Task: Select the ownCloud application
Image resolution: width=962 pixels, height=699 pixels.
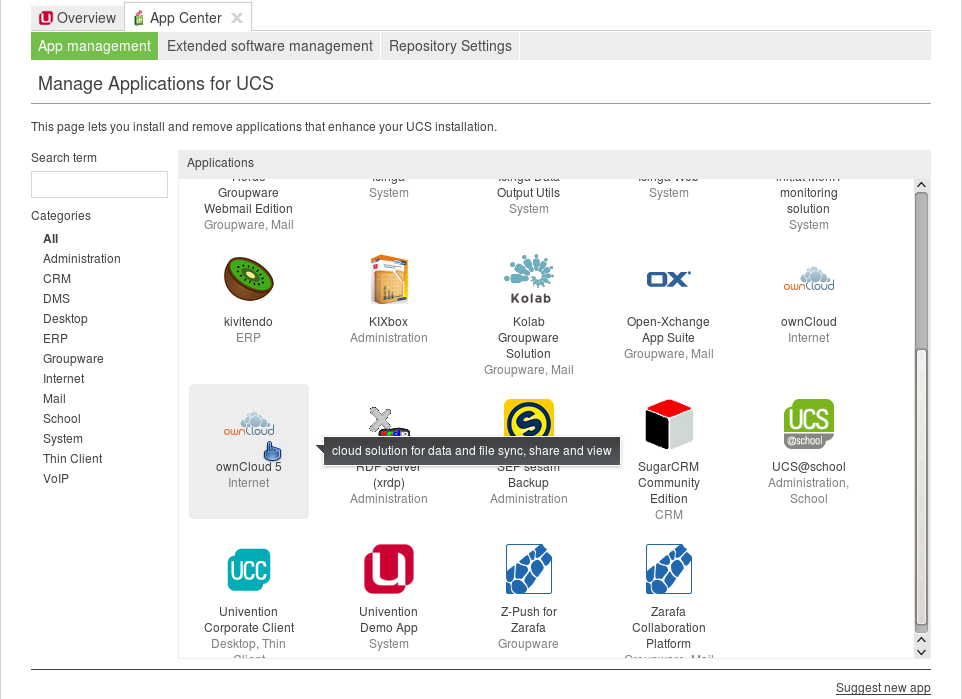Action: 808,279
